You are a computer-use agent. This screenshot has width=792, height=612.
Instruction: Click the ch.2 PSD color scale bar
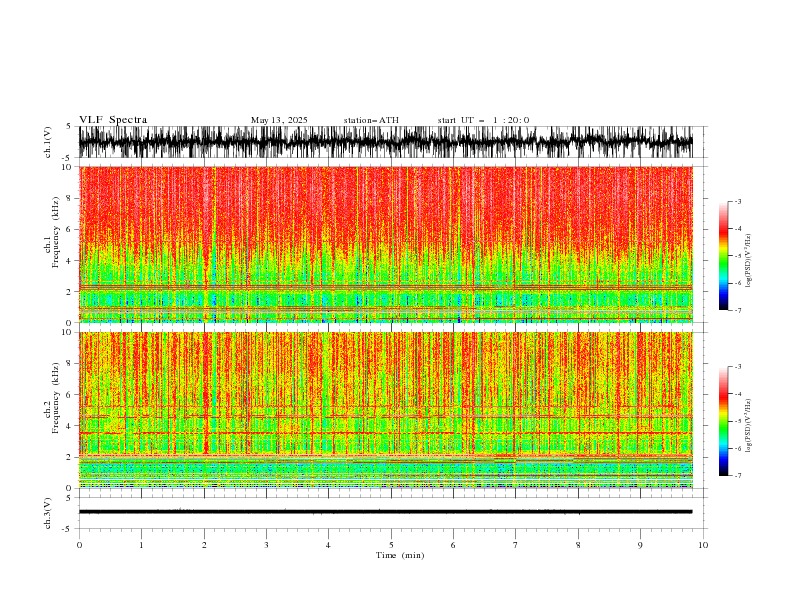pyautogui.click(x=723, y=421)
